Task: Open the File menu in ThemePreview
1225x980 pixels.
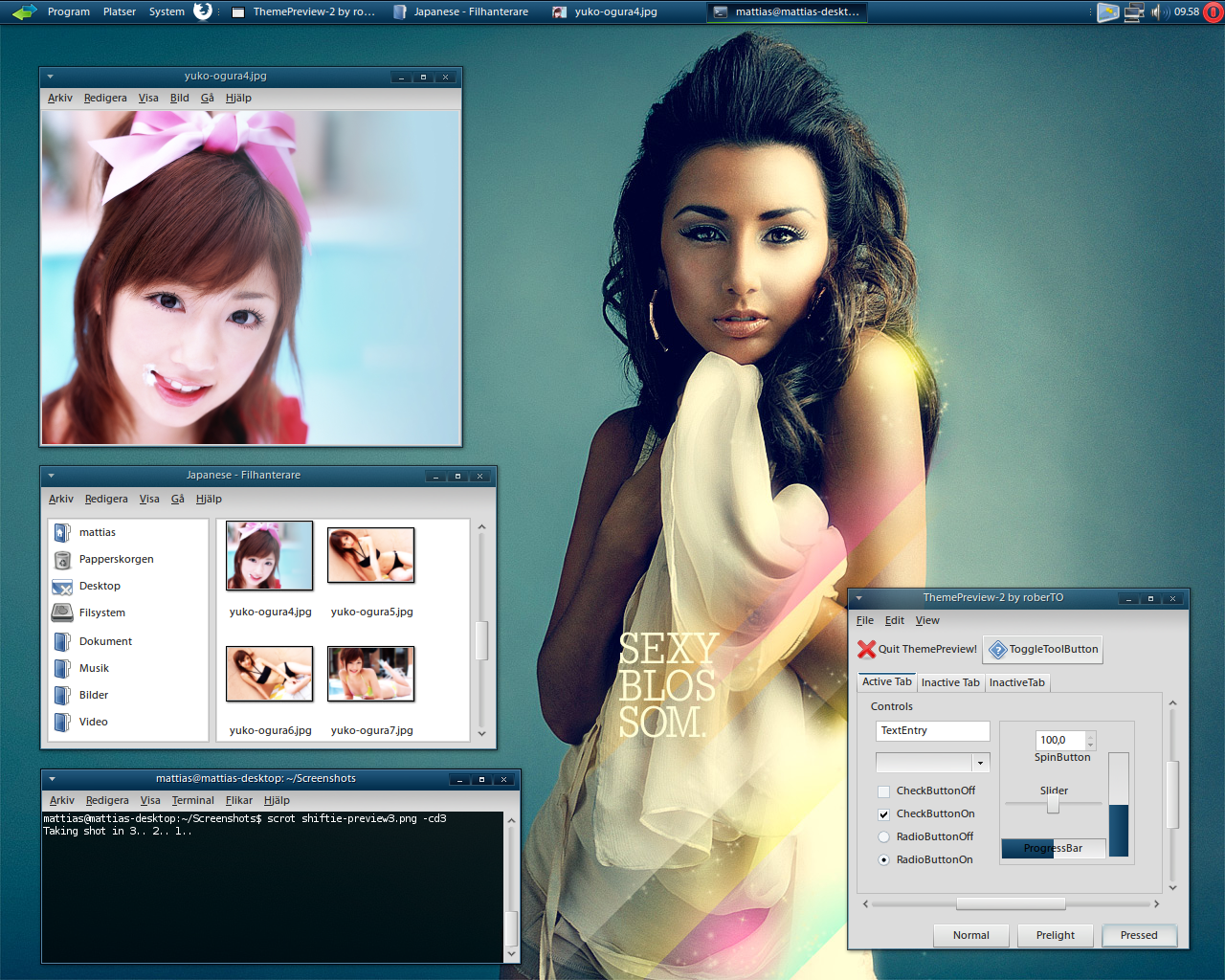Action: (865, 621)
